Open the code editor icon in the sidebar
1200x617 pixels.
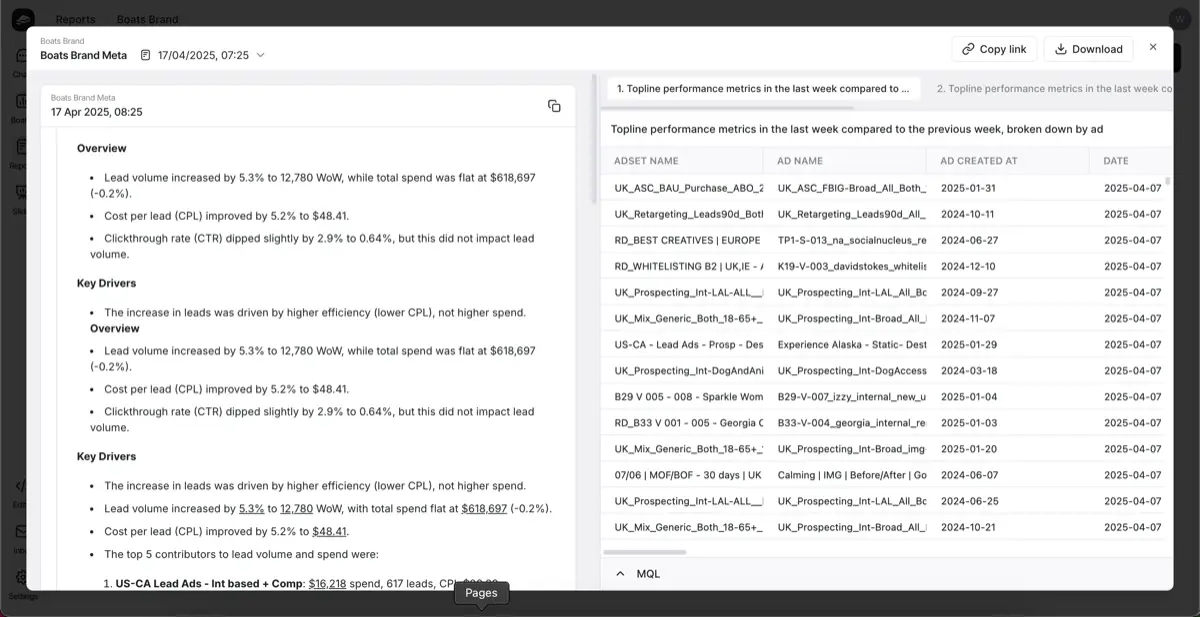(22, 486)
